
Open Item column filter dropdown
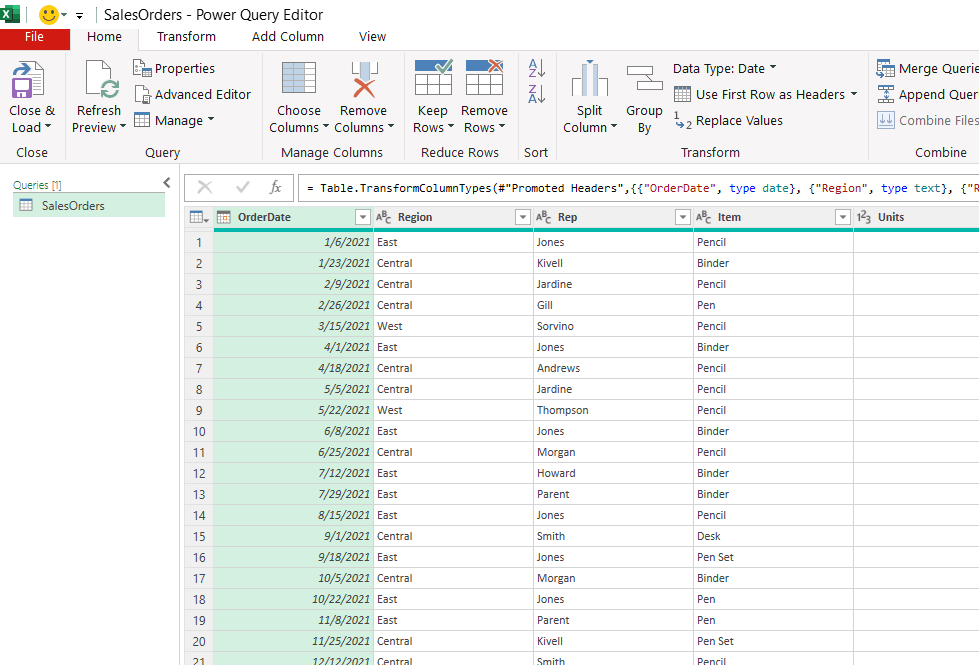(x=842, y=217)
